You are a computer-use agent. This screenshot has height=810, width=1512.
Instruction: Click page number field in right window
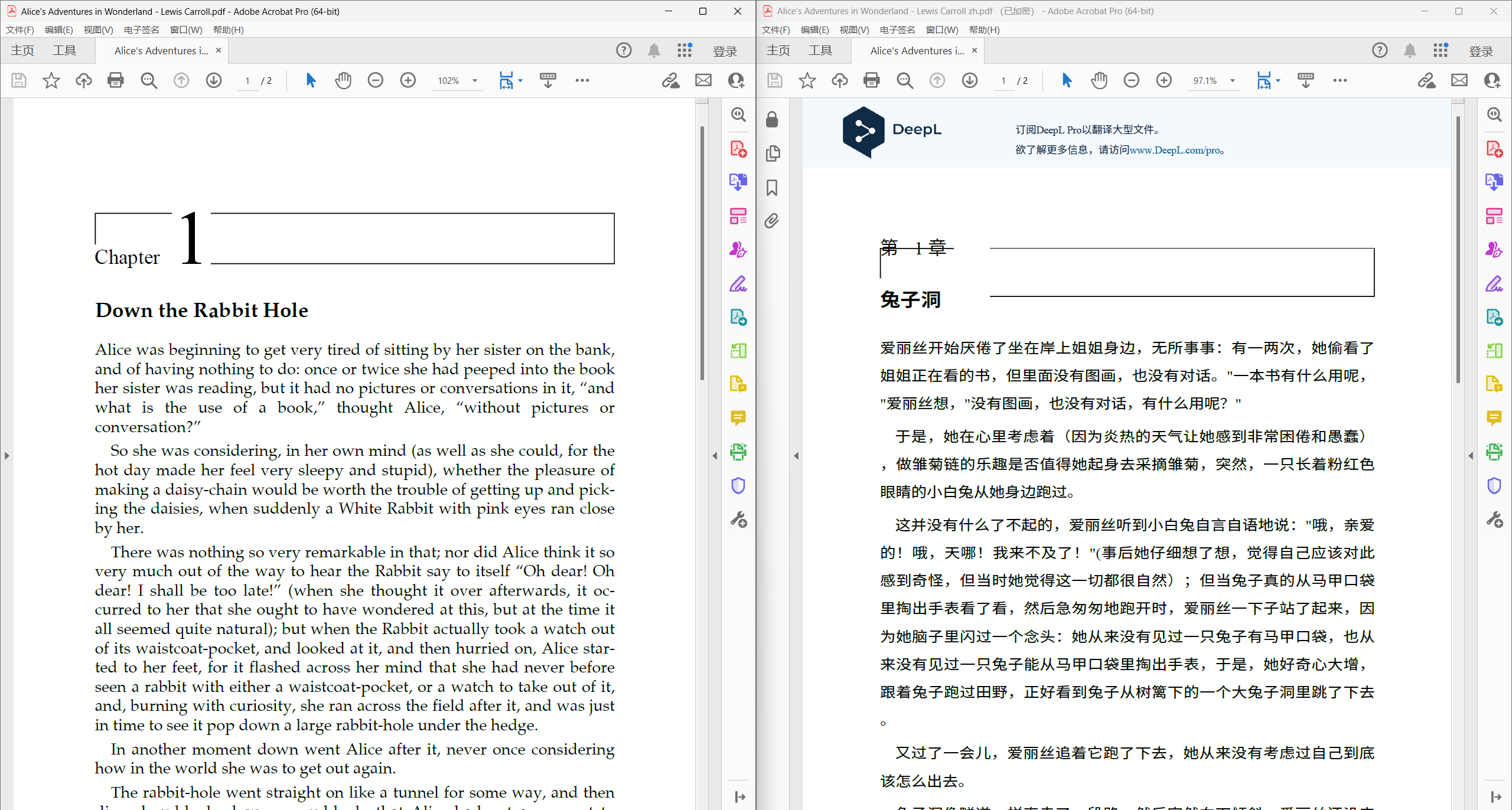coord(1003,81)
